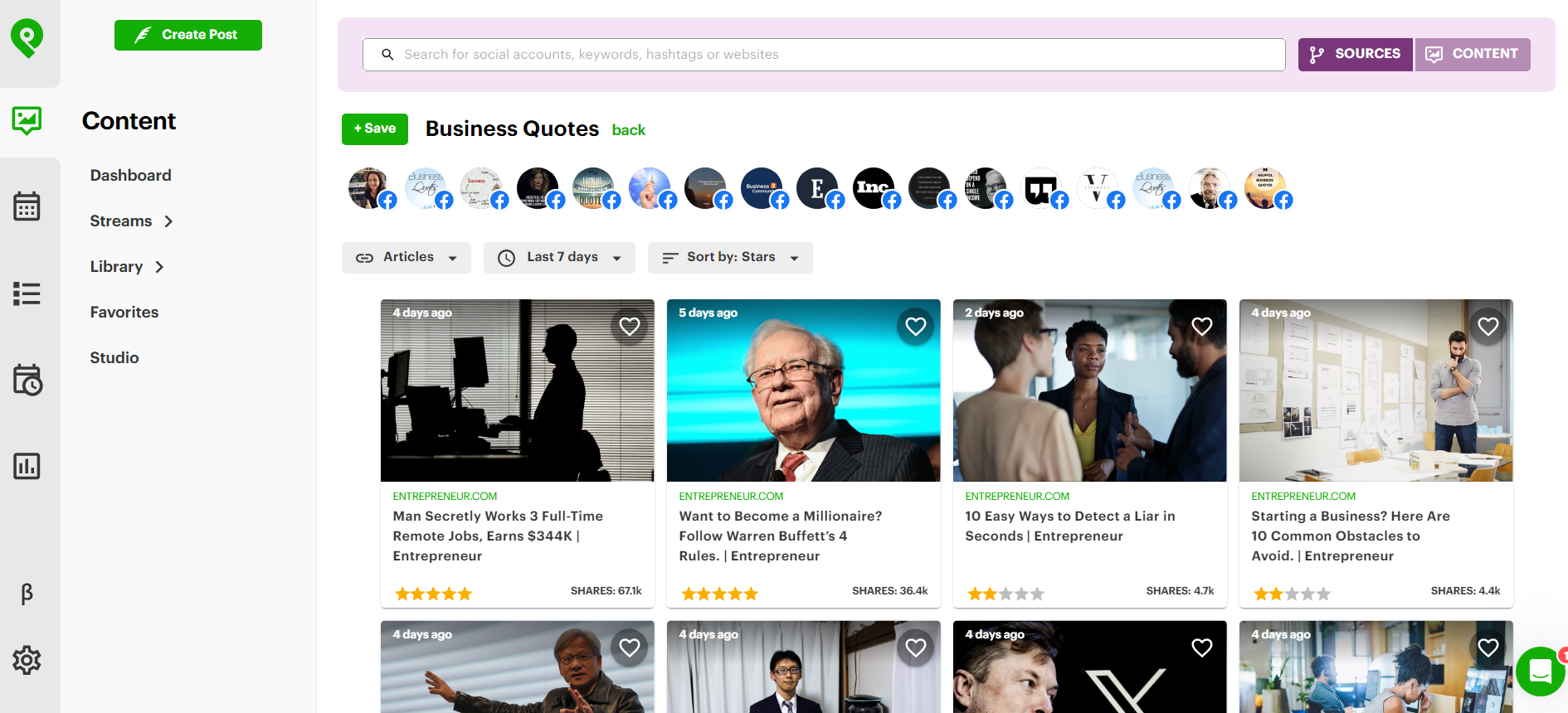The width and height of the screenshot is (1568, 713).
Task: Click the back link beside Business Quotes
Action: 628,130
